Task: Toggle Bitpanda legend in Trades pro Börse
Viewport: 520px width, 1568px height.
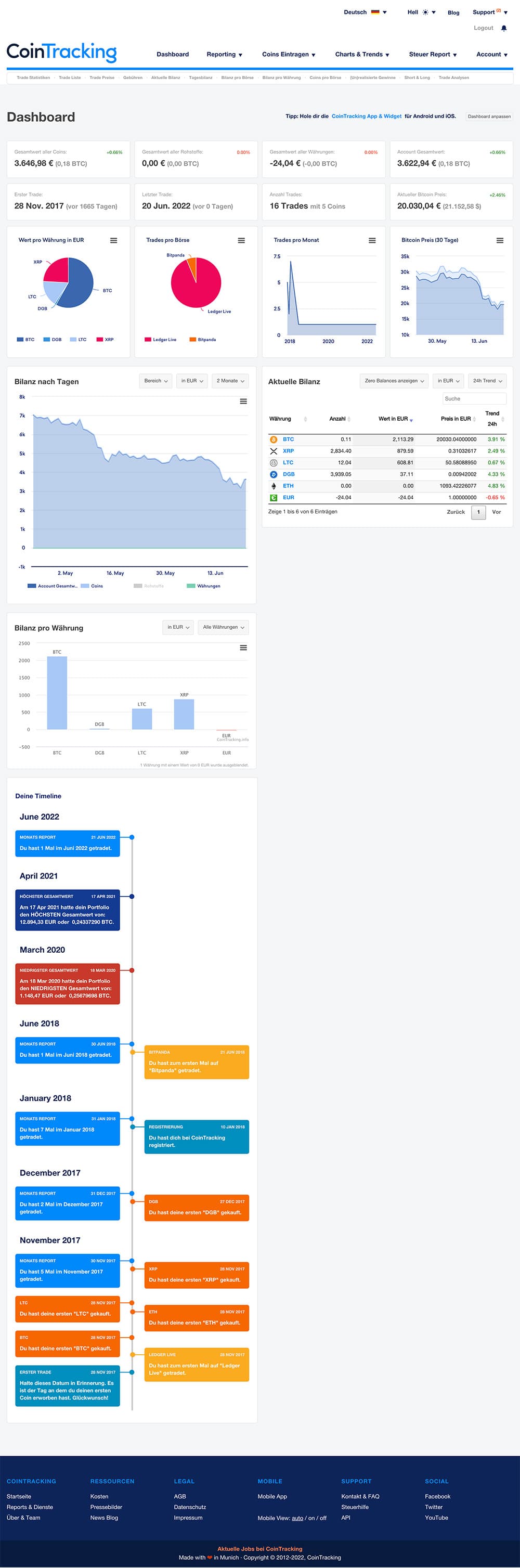Action: 203,340
